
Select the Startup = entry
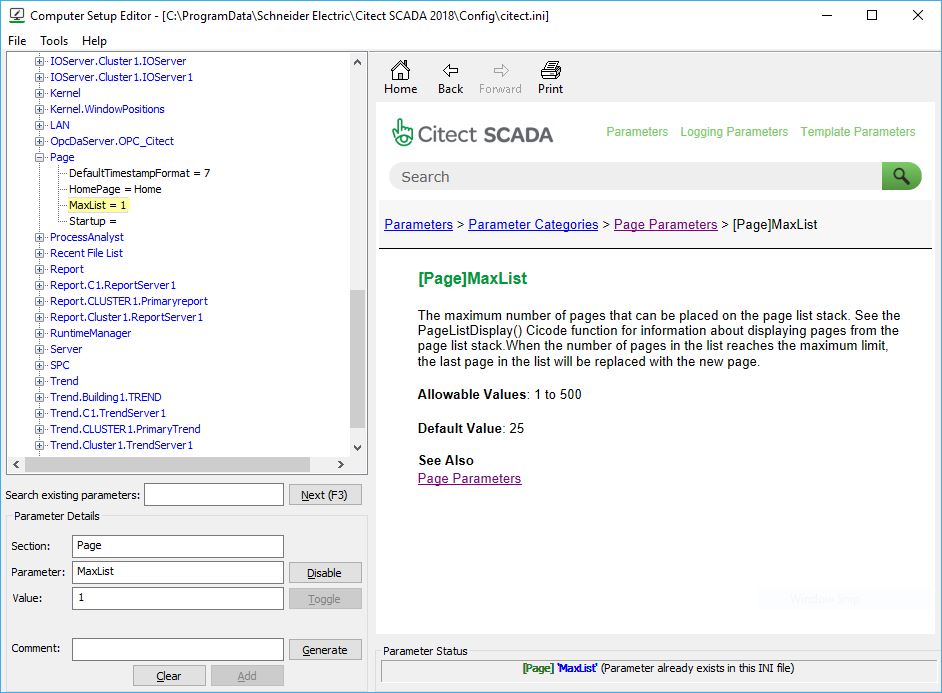coord(93,221)
